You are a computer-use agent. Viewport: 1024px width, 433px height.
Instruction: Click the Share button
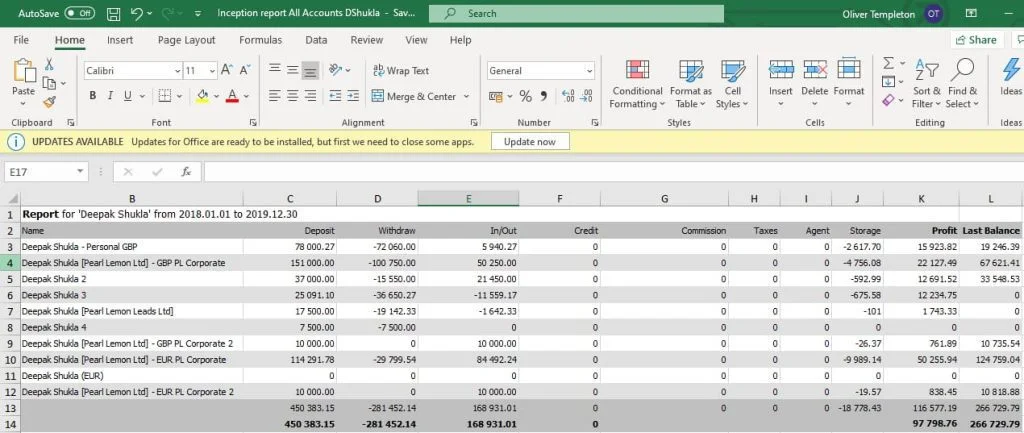click(976, 40)
